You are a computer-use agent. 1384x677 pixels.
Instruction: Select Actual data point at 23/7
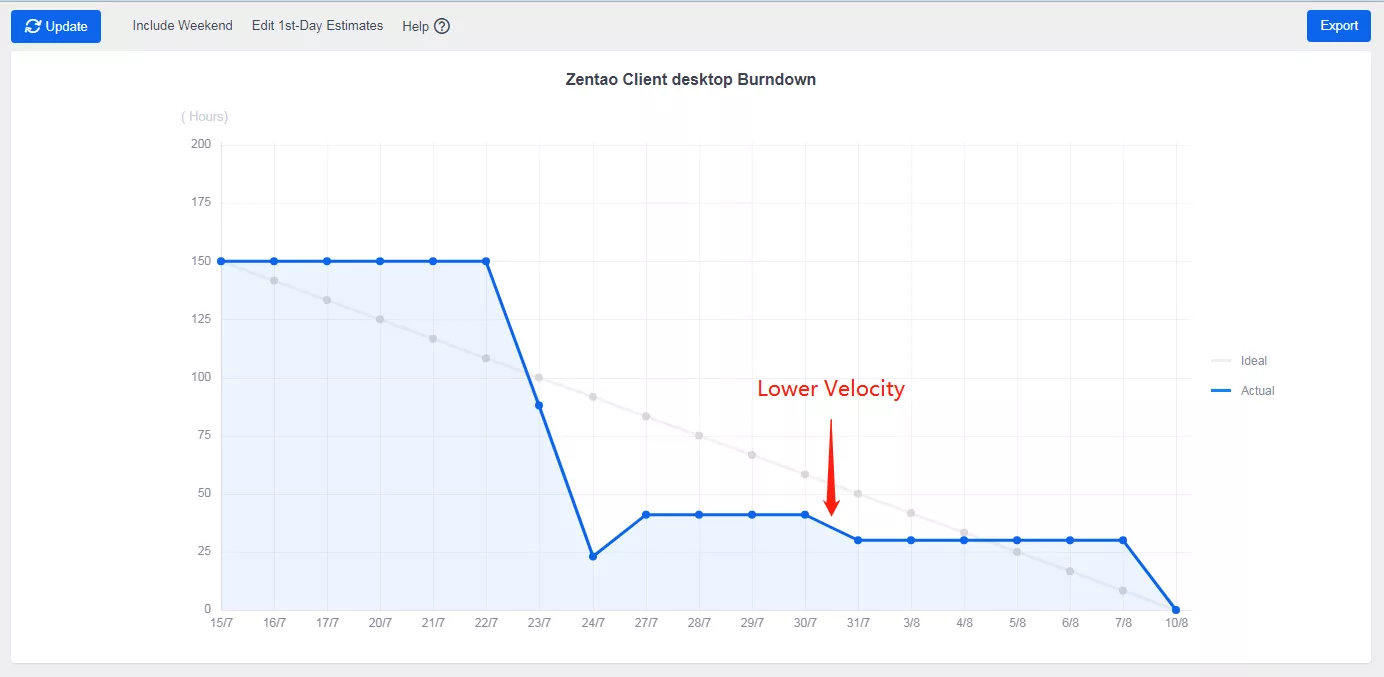point(539,405)
